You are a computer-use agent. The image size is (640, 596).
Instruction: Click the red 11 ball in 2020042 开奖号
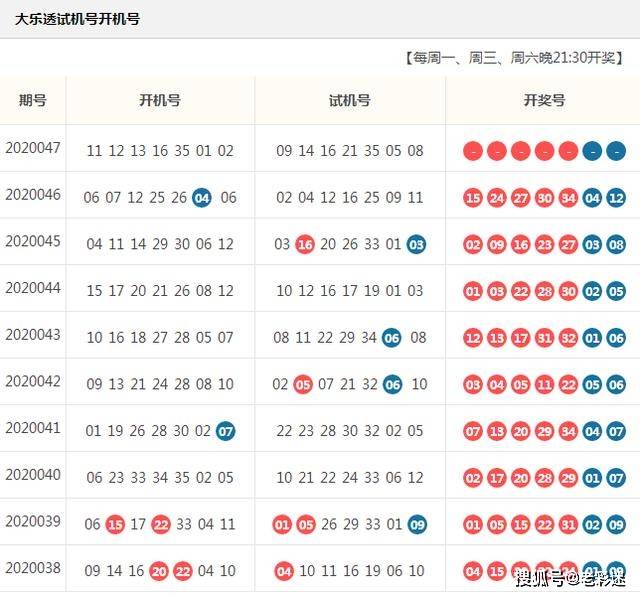tap(544, 385)
